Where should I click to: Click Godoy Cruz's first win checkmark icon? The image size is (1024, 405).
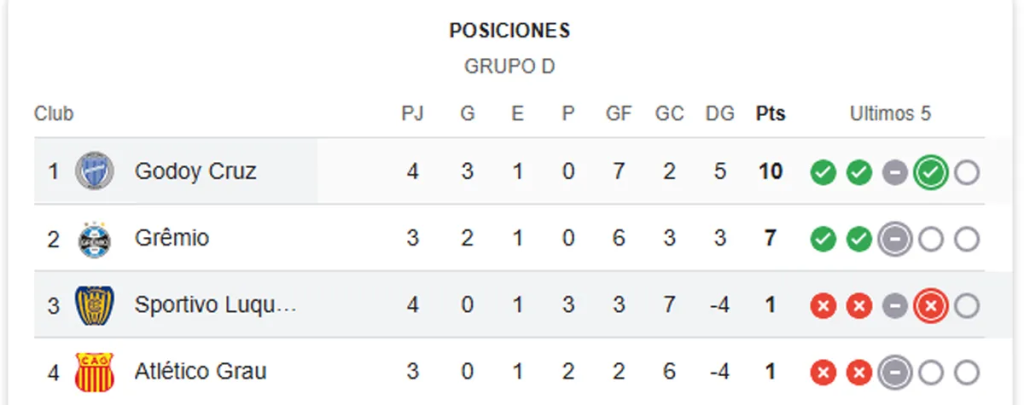pos(823,172)
